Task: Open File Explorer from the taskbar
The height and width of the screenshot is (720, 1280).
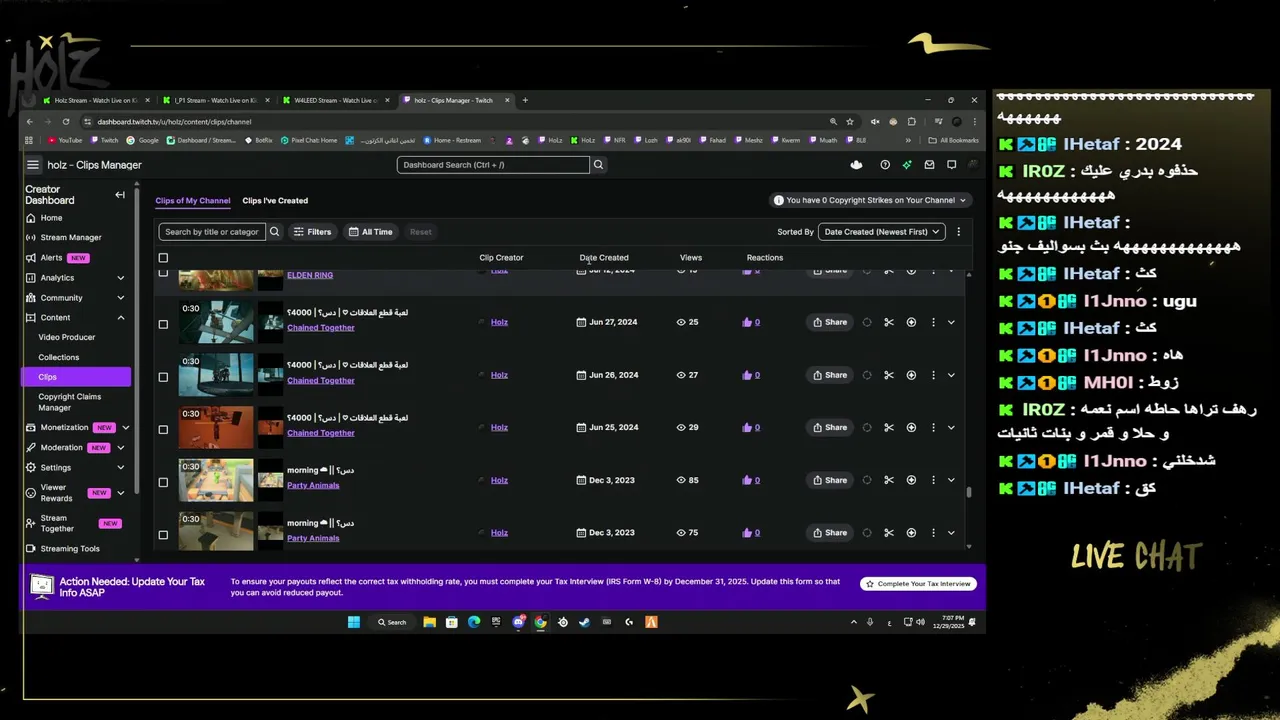Action: coord(429,622)
